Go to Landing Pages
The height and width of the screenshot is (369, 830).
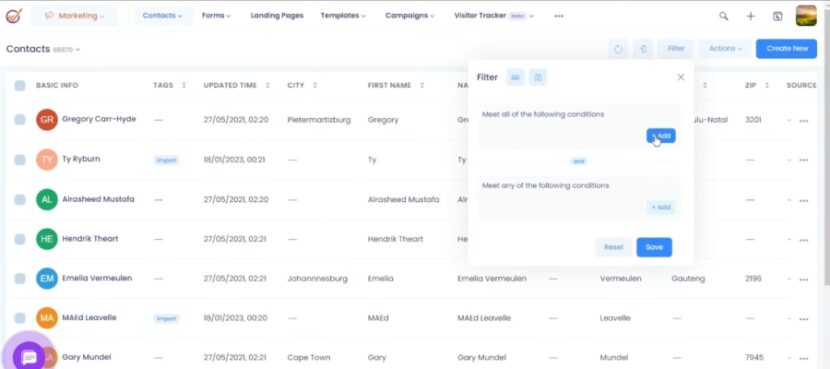[x=277, y=16]
